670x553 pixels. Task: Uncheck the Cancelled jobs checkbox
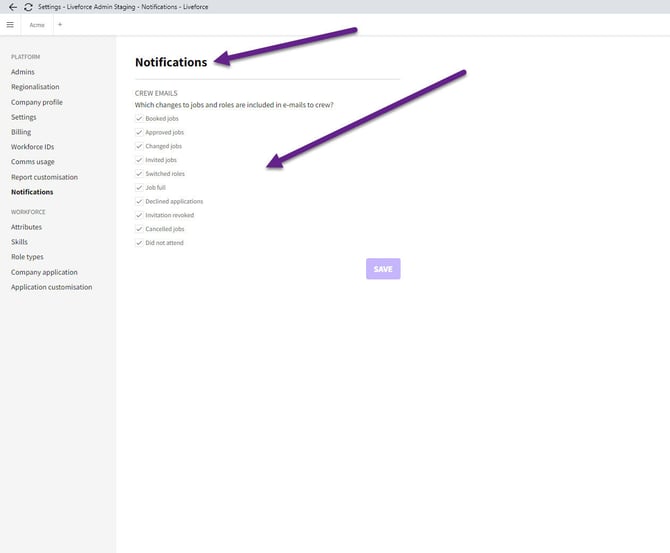coord(139,229)
